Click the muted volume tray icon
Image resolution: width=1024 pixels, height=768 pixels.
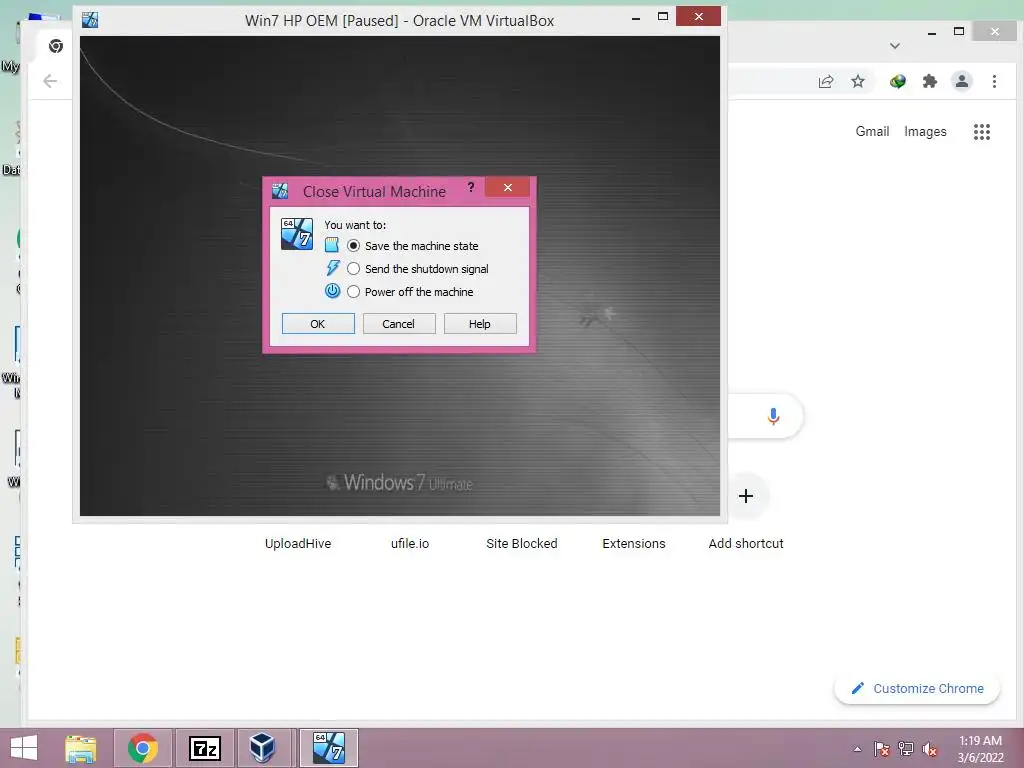click(x=930, y=749)
